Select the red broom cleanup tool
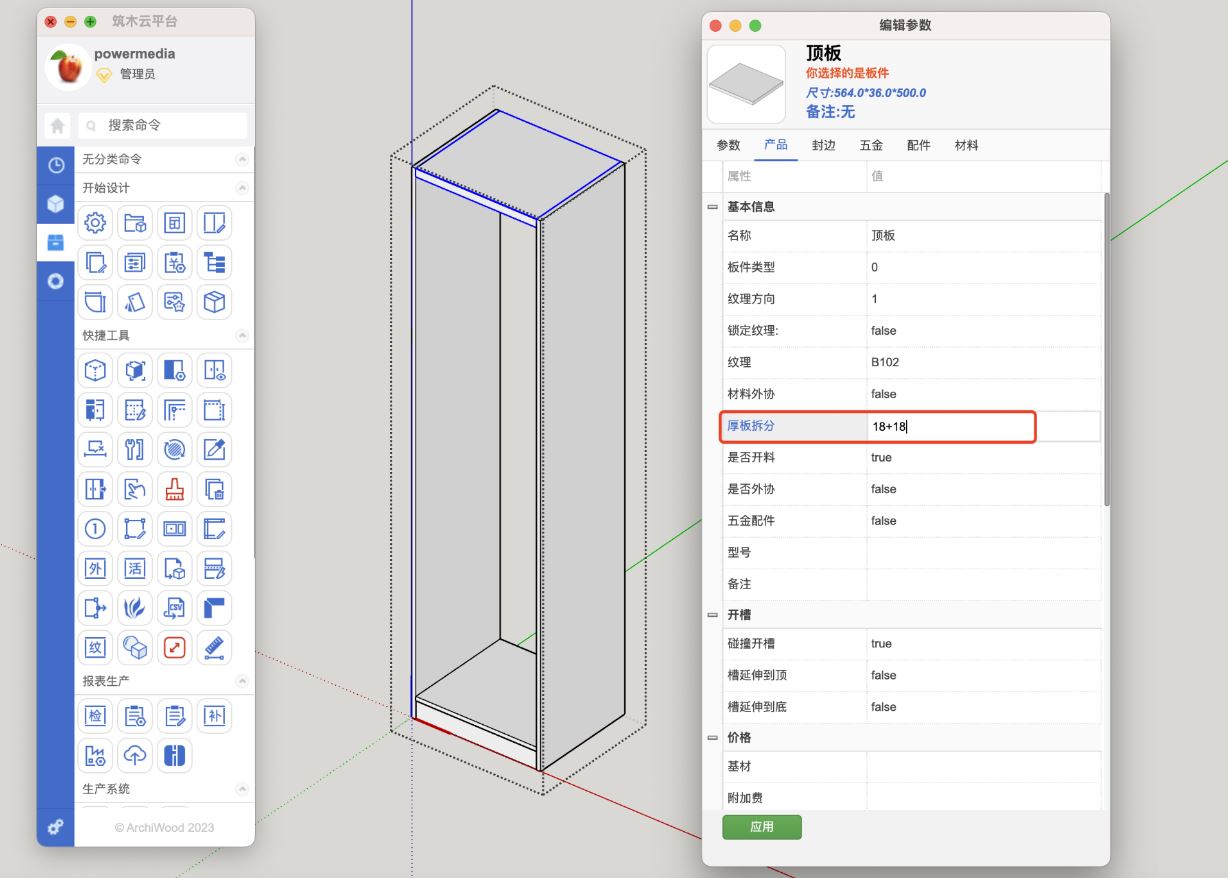The height and width of the screenshot is (878, 1228). 175,489
